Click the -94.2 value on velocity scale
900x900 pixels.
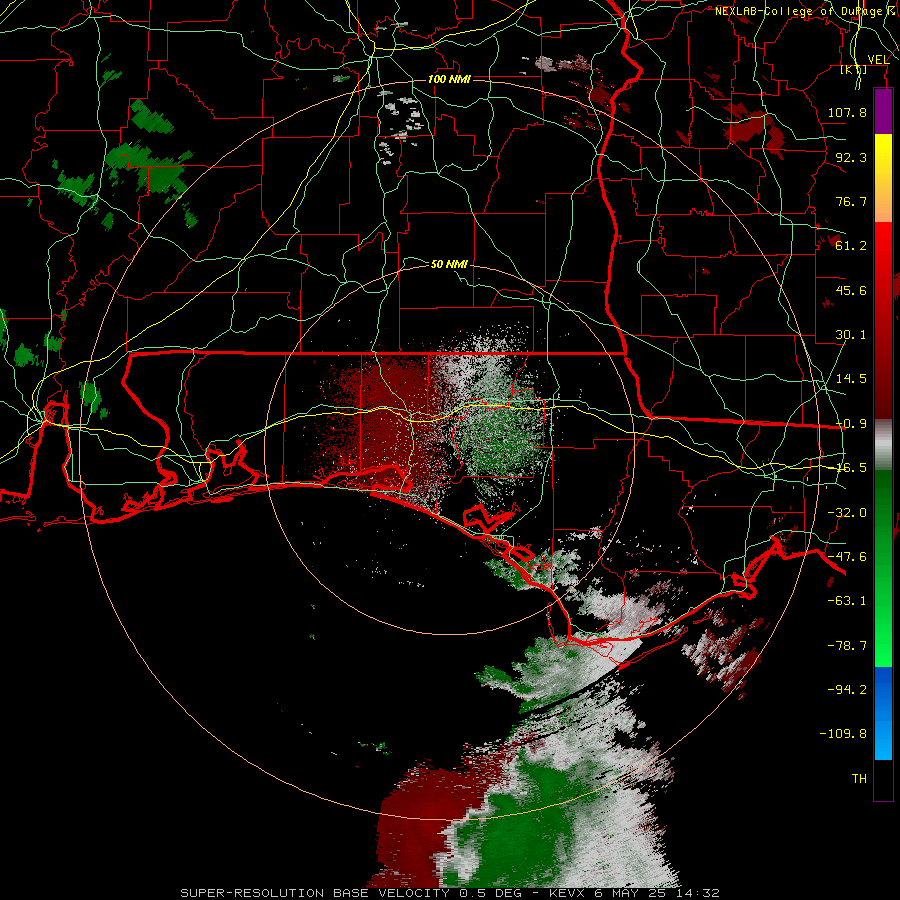pyautogui.click(x=847, y=689)
